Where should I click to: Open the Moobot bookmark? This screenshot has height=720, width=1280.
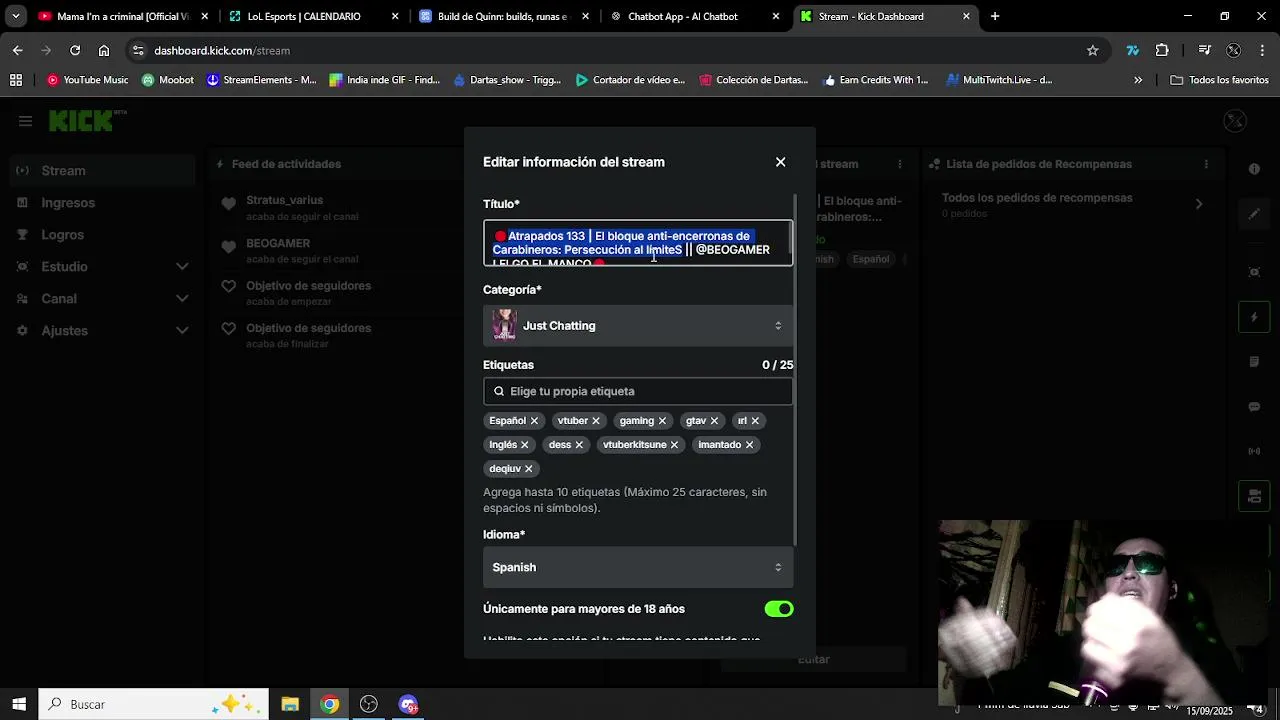click(168, 80)
